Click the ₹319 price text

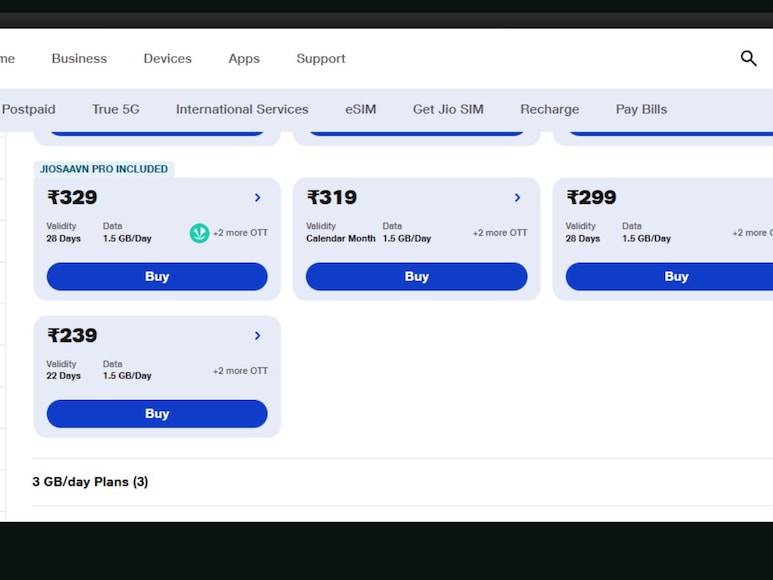(x=332, y=198)
